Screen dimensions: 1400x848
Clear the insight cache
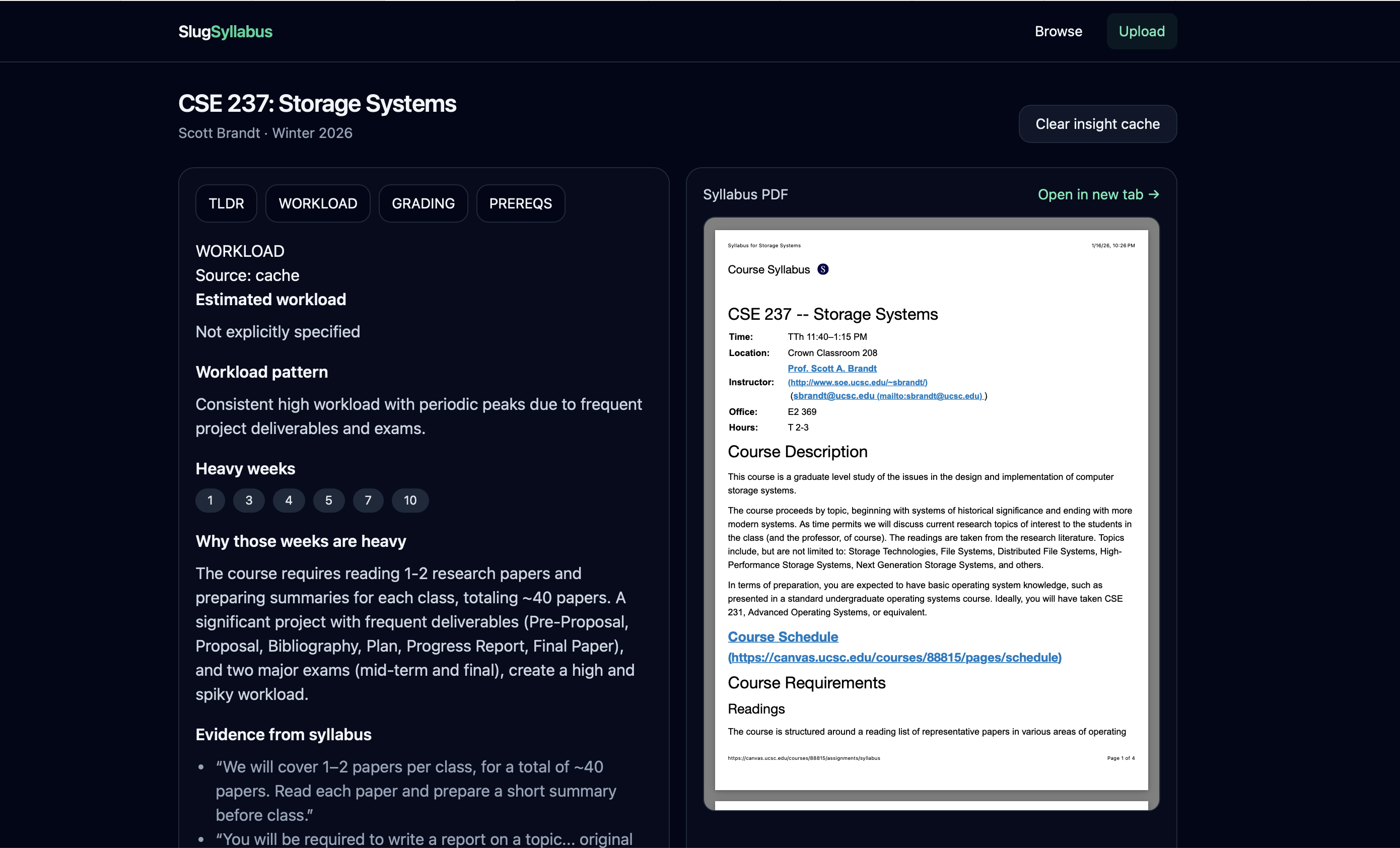[x=1097, y=124]
